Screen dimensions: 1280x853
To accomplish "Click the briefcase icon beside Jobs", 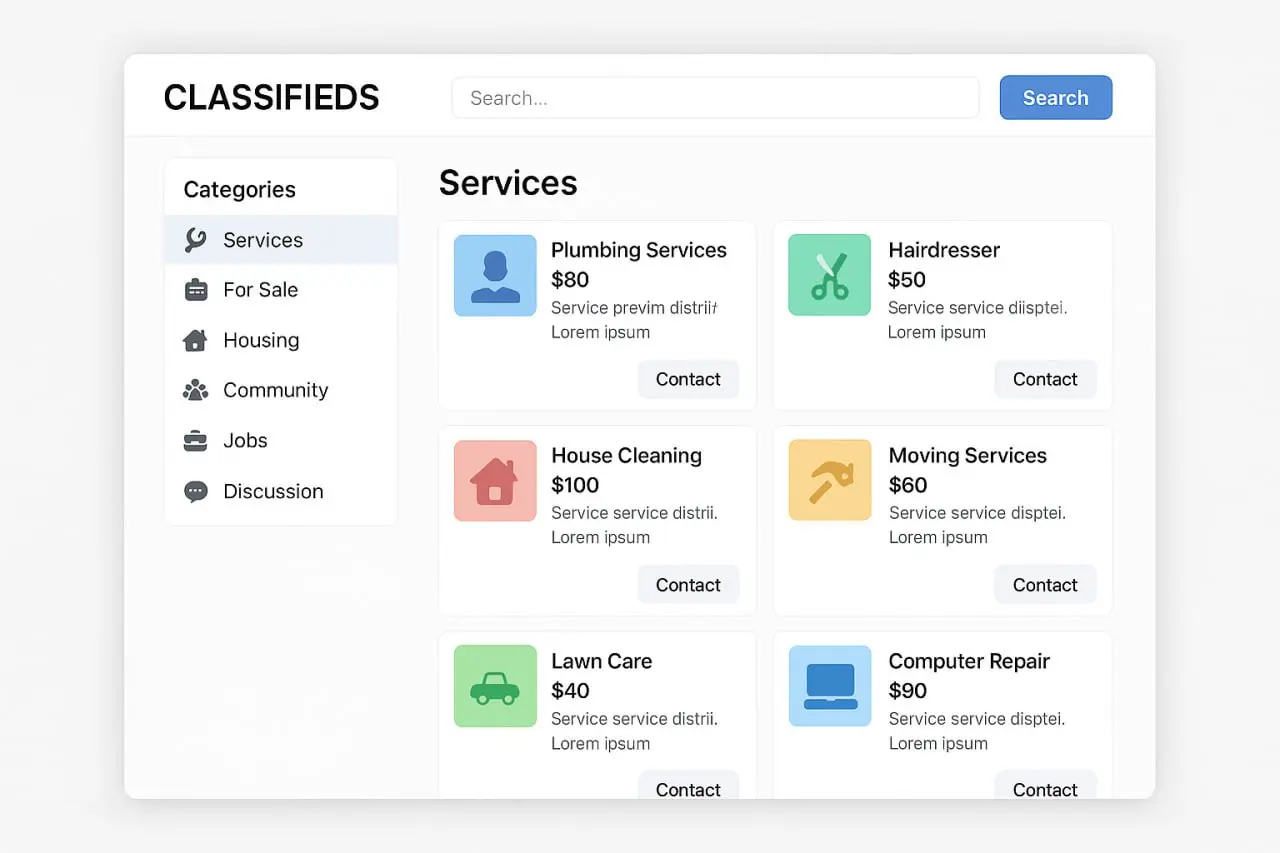I will point(196,441).
